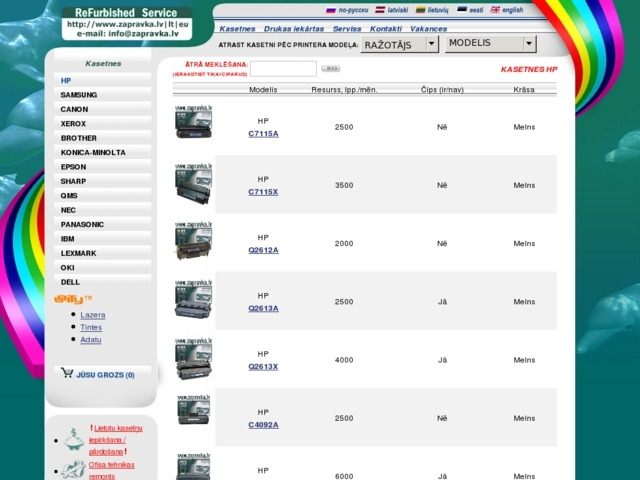Image resolution: width=640 pixels, height=480 pixels.
Task: Click the office equipment repair icon
Action: pos(73,469)
